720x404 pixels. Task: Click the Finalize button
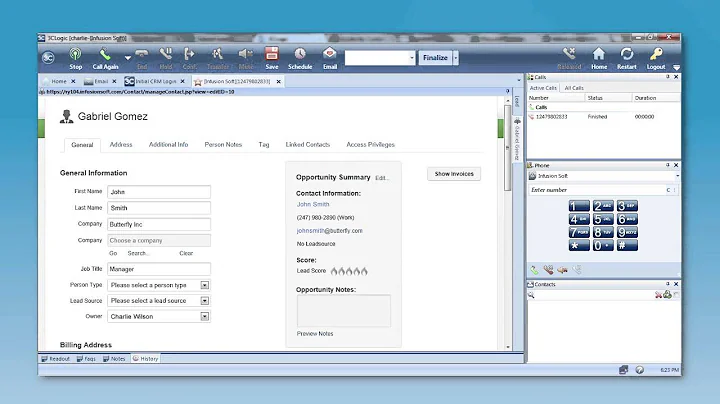(435, 58)
